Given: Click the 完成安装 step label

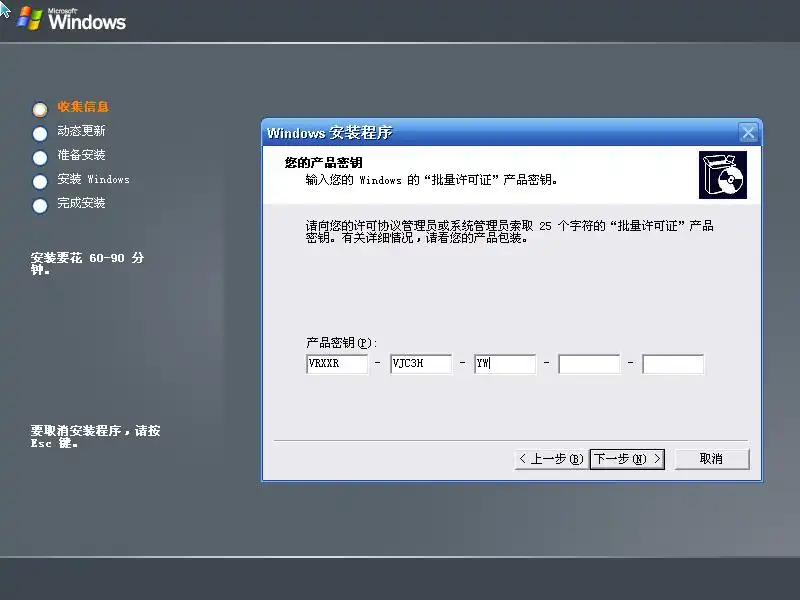Looking at the screenshot, I should tap(81, 203).
